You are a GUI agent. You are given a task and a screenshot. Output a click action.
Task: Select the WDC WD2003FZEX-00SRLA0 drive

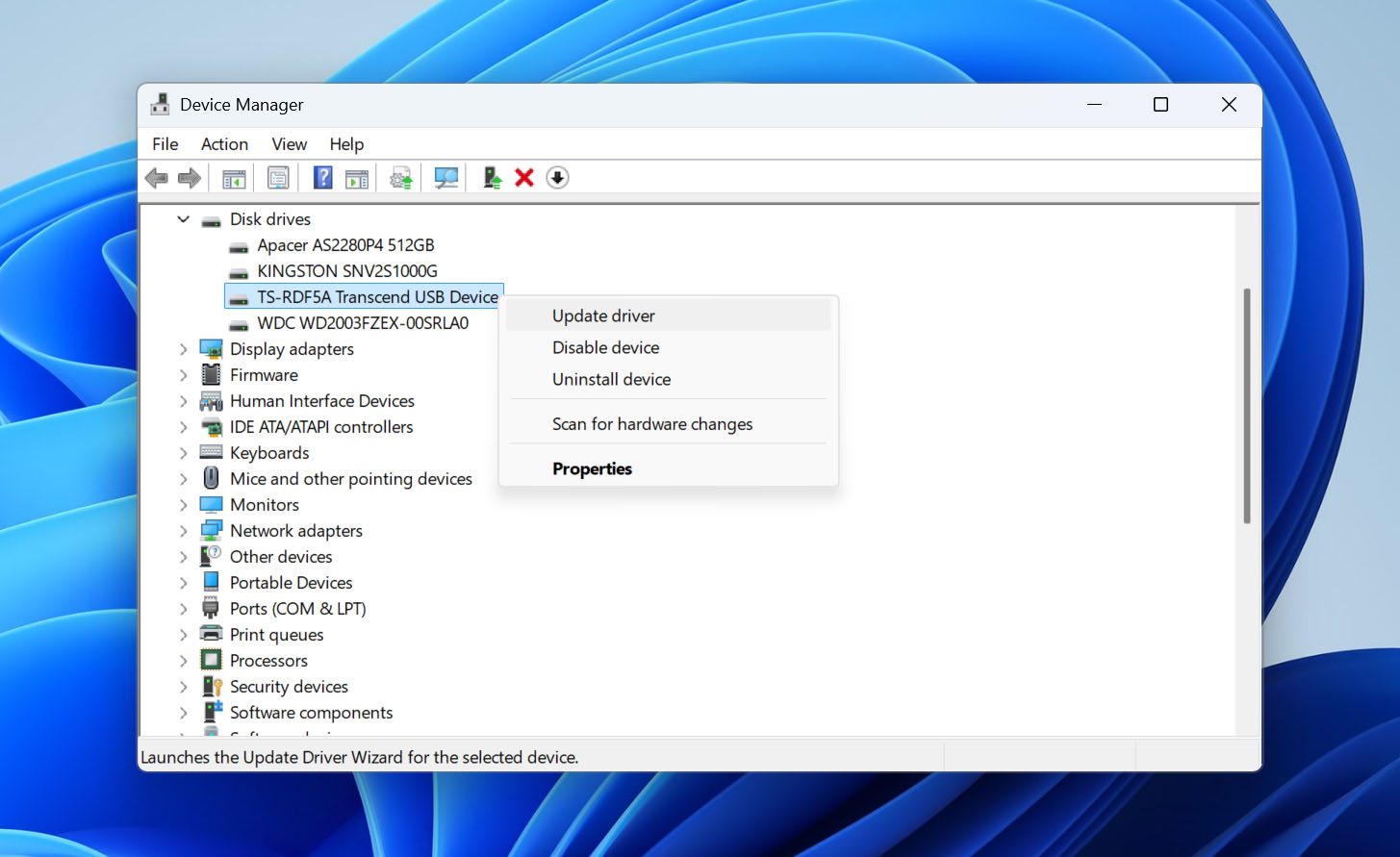click(x=363, y=323)
